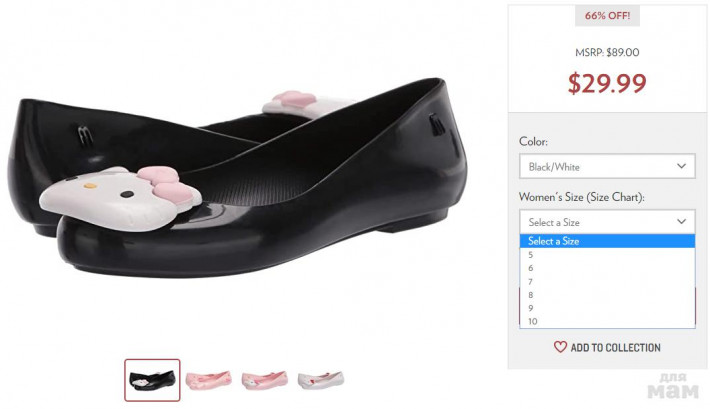Open the Color dropdown showing Black/White
The height and width of the screenshot is (409, 710).
(606, 167)
